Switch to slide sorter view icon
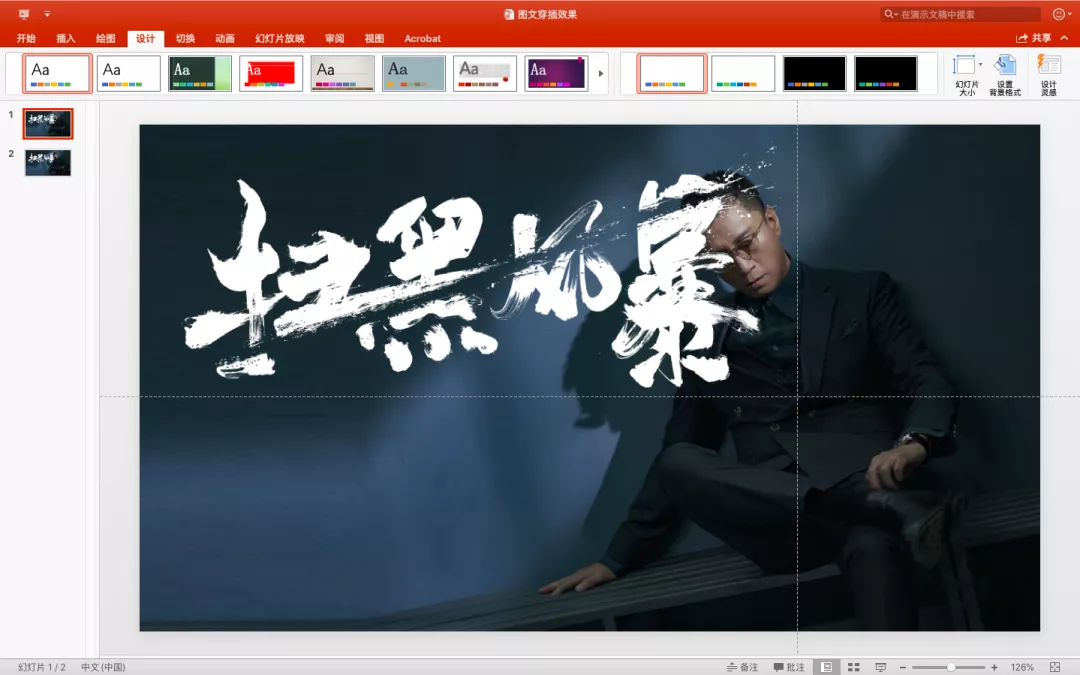This screenshot has height=675, width=1080. coord(853,667)
